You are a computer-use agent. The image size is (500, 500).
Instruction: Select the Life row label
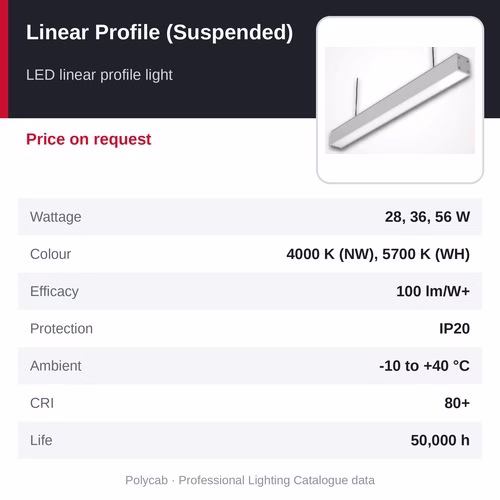[41, 440]
